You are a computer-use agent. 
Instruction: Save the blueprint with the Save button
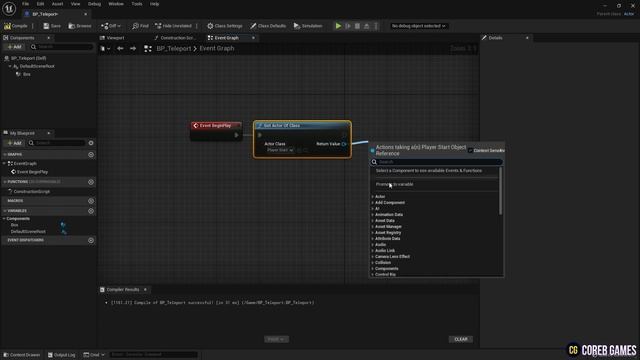pyautogui.click(x=52, y=26)
